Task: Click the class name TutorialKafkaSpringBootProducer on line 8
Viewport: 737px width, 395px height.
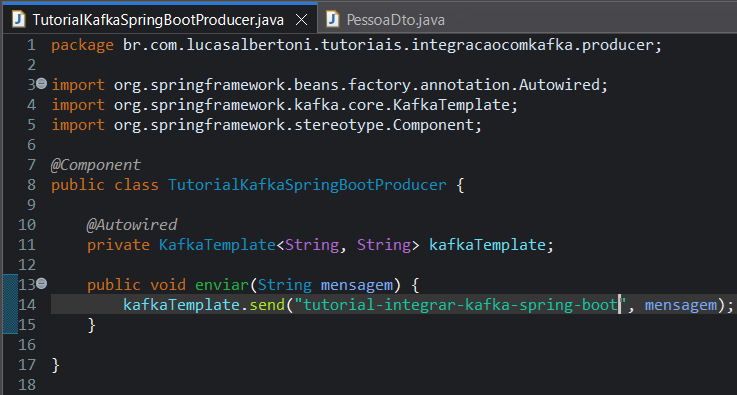Action: [x=307, y=185]
